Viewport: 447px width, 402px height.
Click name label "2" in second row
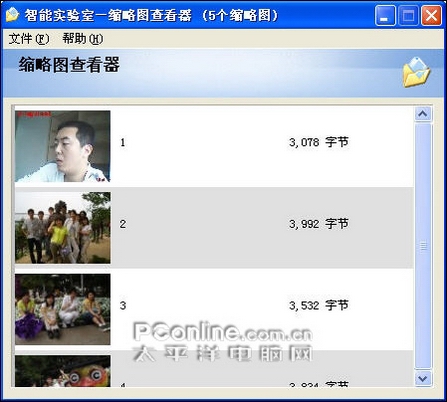(x=123, y=224)
